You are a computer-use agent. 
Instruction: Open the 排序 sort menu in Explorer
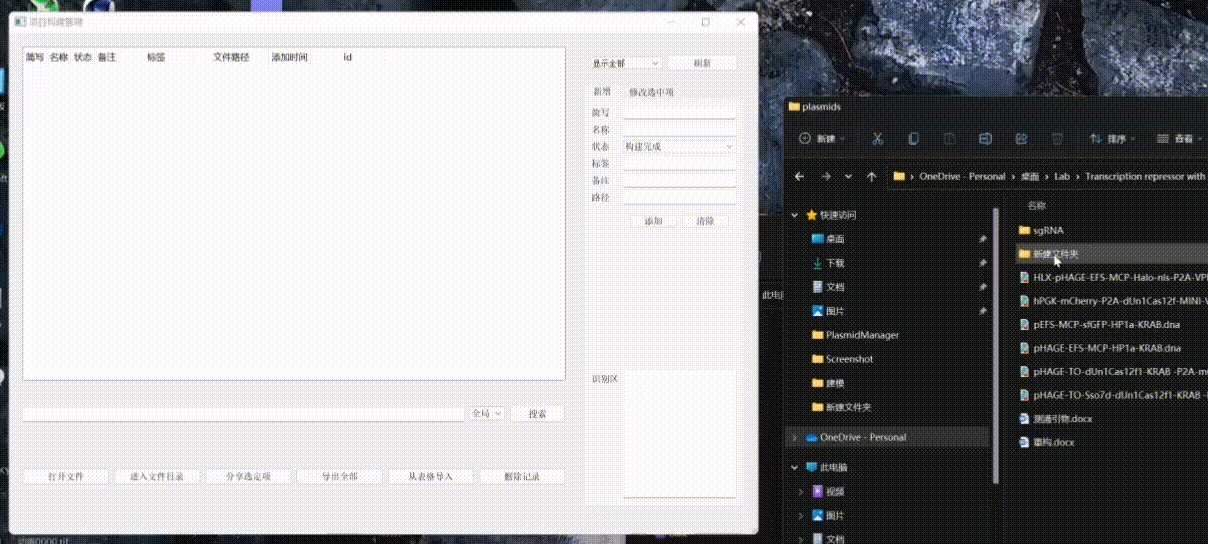tap(1112, 139)
